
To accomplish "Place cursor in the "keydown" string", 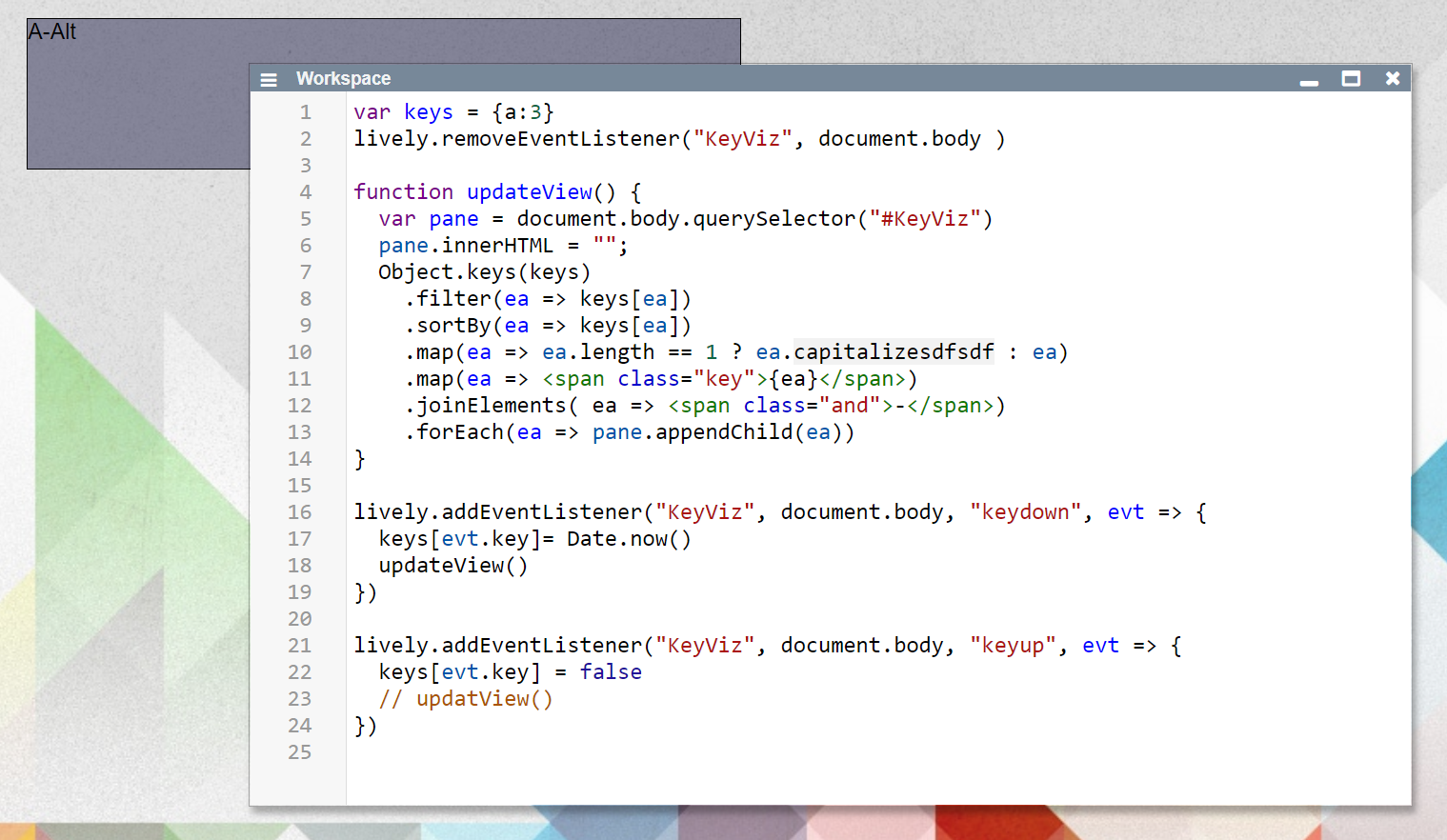I will (x=1025, y=512).
